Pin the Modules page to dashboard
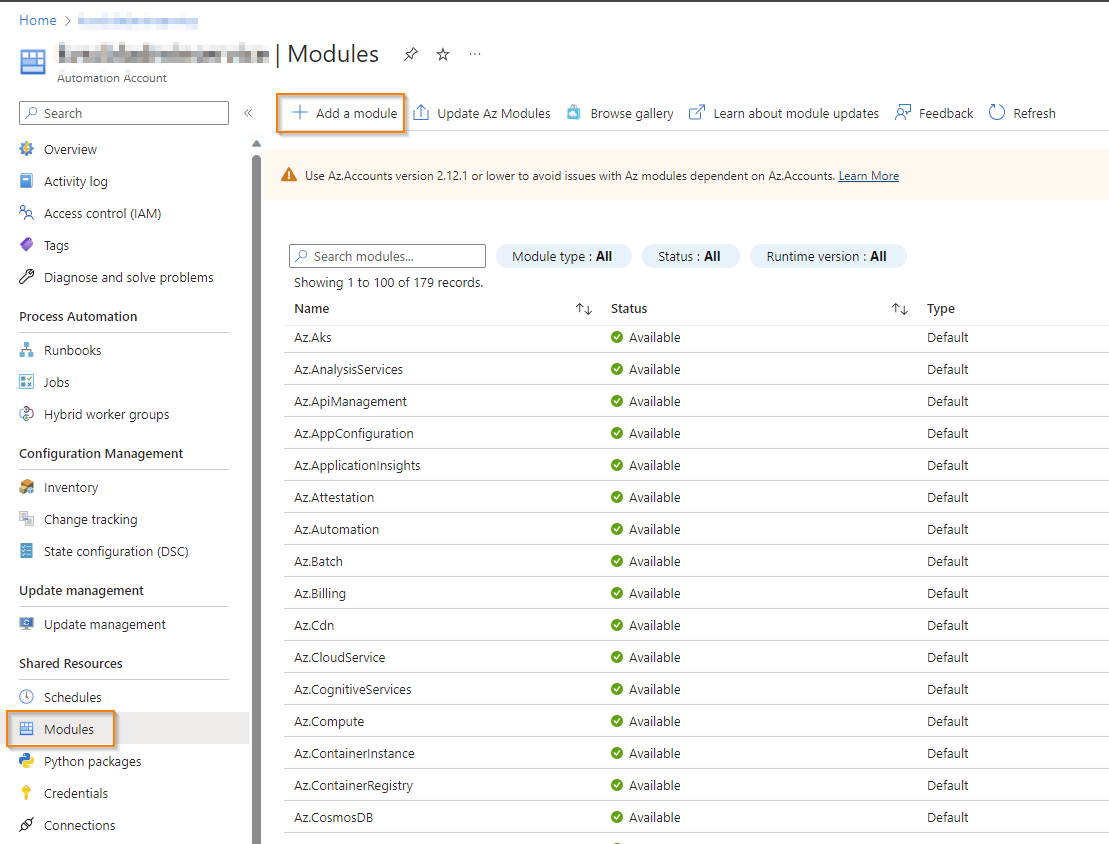Image resolution: width=1109 pixels, height=844 pixels. [x=410, y=54]
